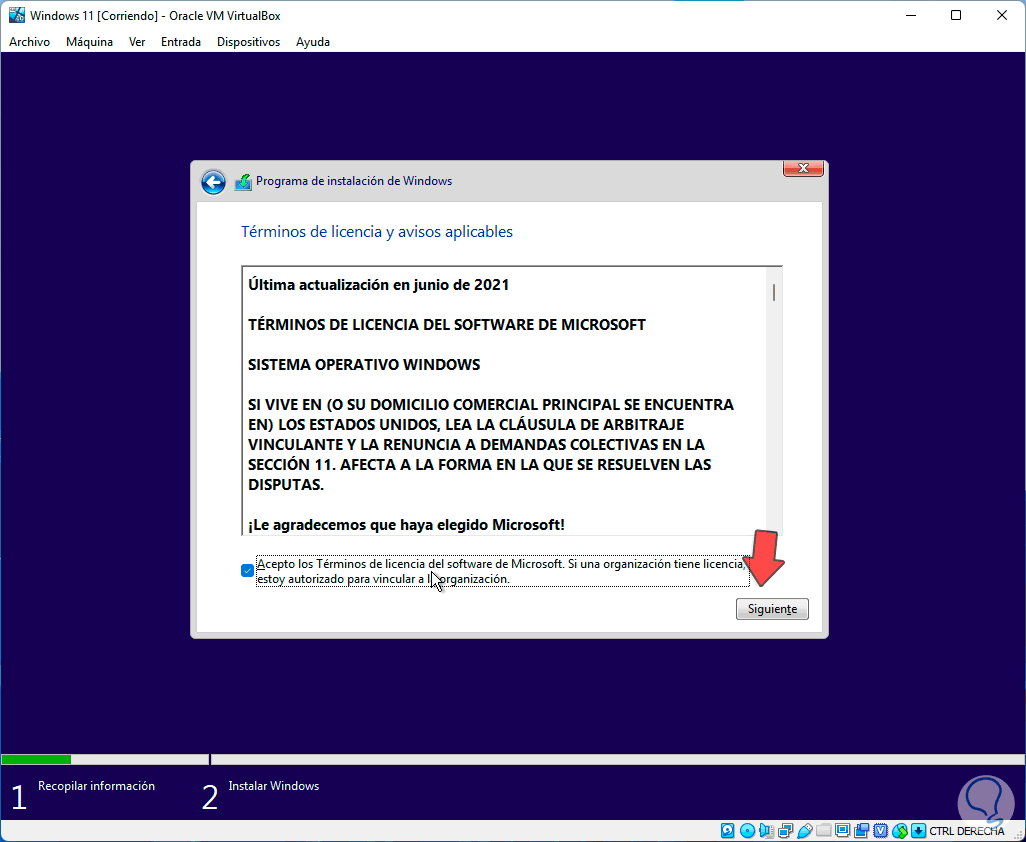Viewport: 1026px width, 842px height.
Task: Open the Dispositivos menu
Action: pos(249,42)
